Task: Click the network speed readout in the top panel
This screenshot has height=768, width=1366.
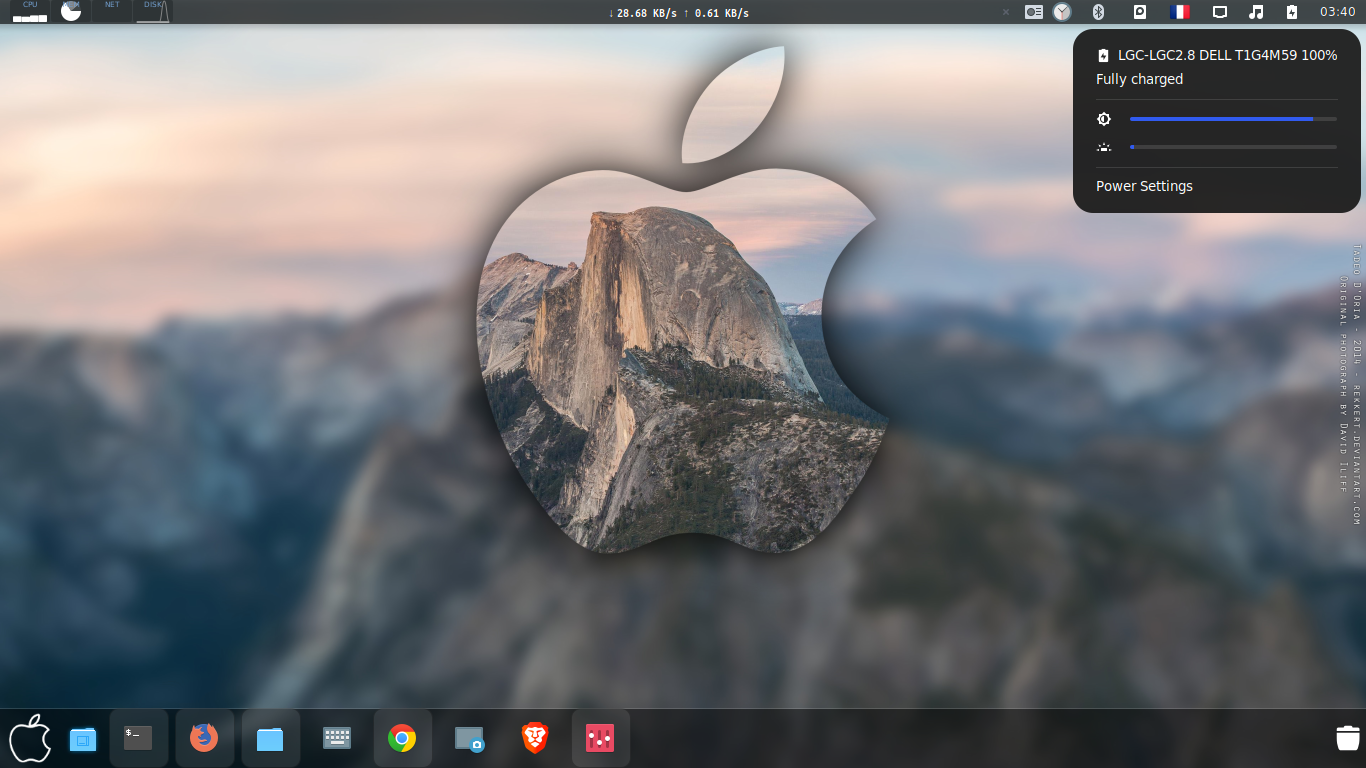Action: (x=678, y=13)
